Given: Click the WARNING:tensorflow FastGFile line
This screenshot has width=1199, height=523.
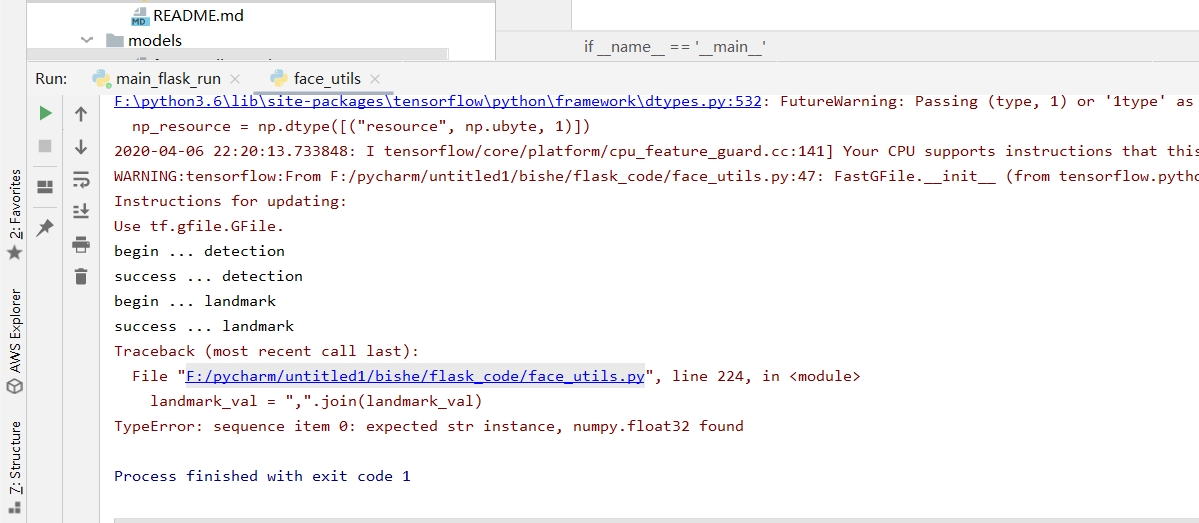Looking at the screenshot, I should click(x=656, y=177).
